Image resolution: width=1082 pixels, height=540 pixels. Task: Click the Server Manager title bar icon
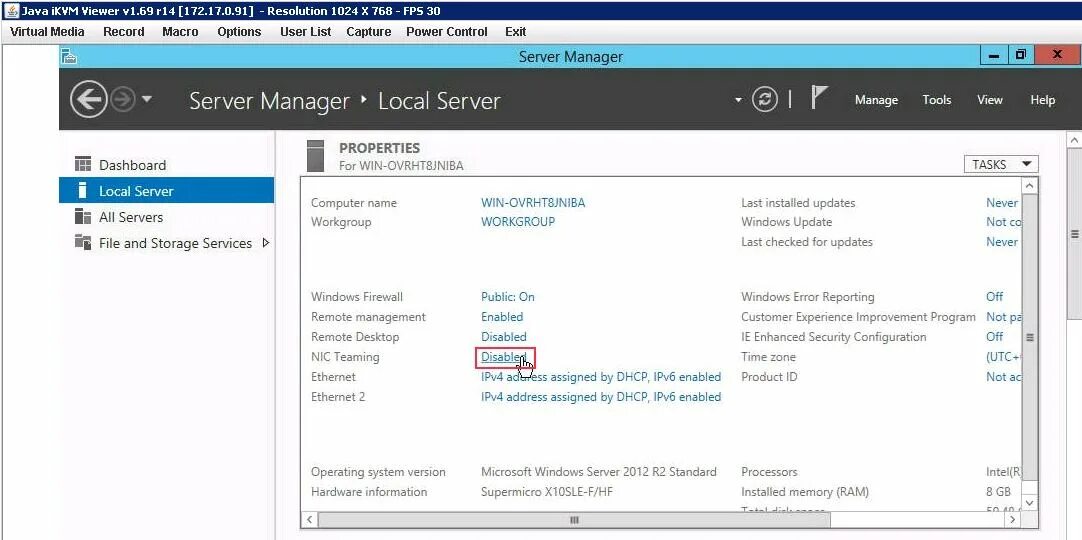click(68, 57)
